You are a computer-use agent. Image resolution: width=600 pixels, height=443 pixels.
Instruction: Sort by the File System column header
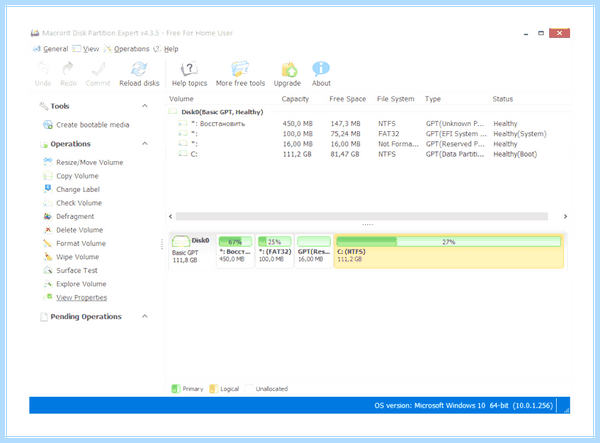(x=395, y=99)
